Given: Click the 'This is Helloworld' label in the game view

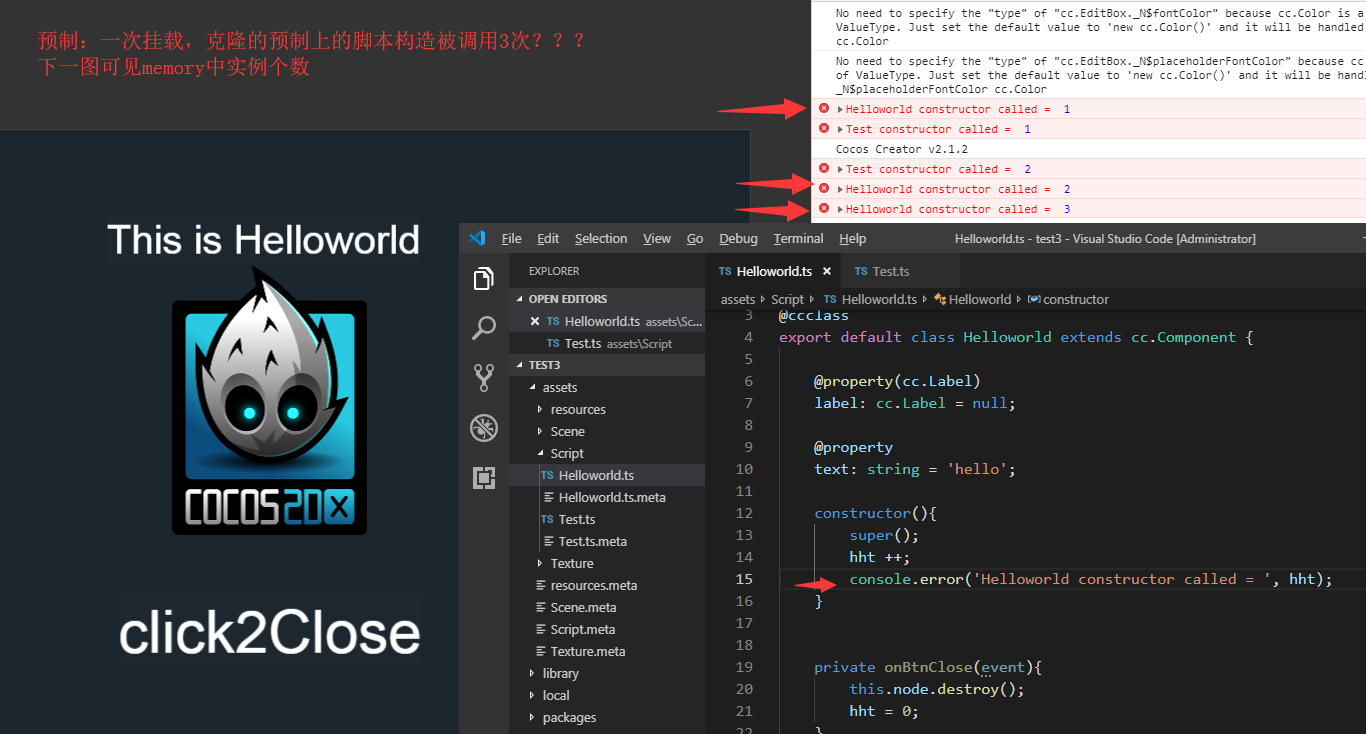Looking at the screenshot, I should [x=263, y=240].
